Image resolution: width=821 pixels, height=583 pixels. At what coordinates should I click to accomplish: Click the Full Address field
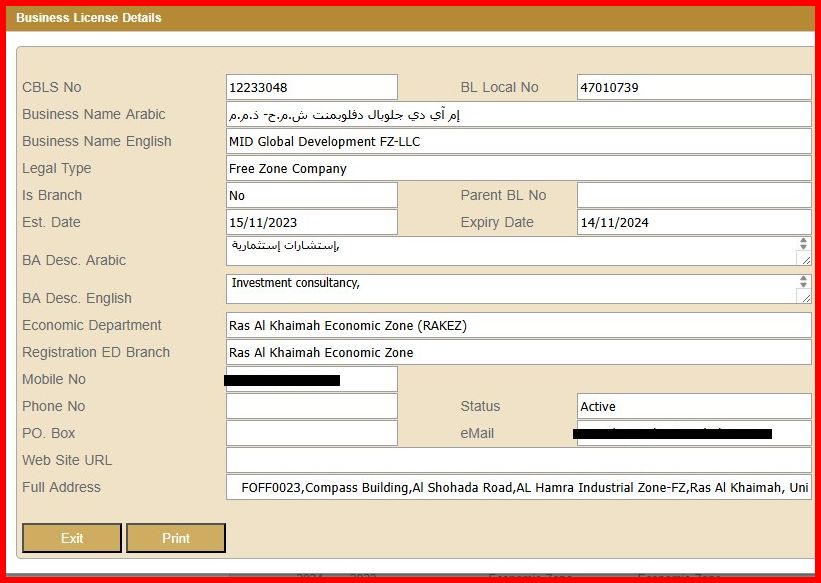click(x=519, y=487)
